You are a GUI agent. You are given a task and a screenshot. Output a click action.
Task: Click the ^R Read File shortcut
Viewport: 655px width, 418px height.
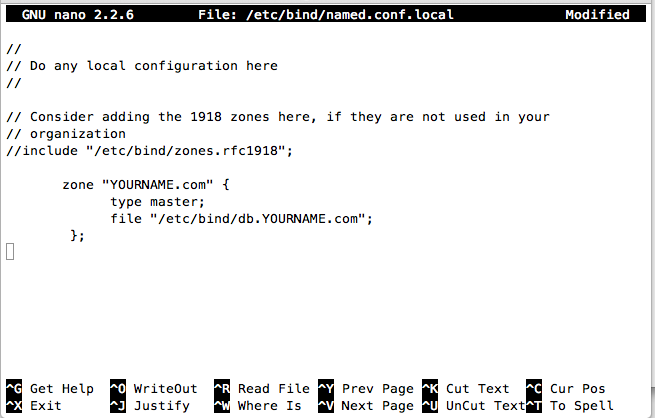260,389
